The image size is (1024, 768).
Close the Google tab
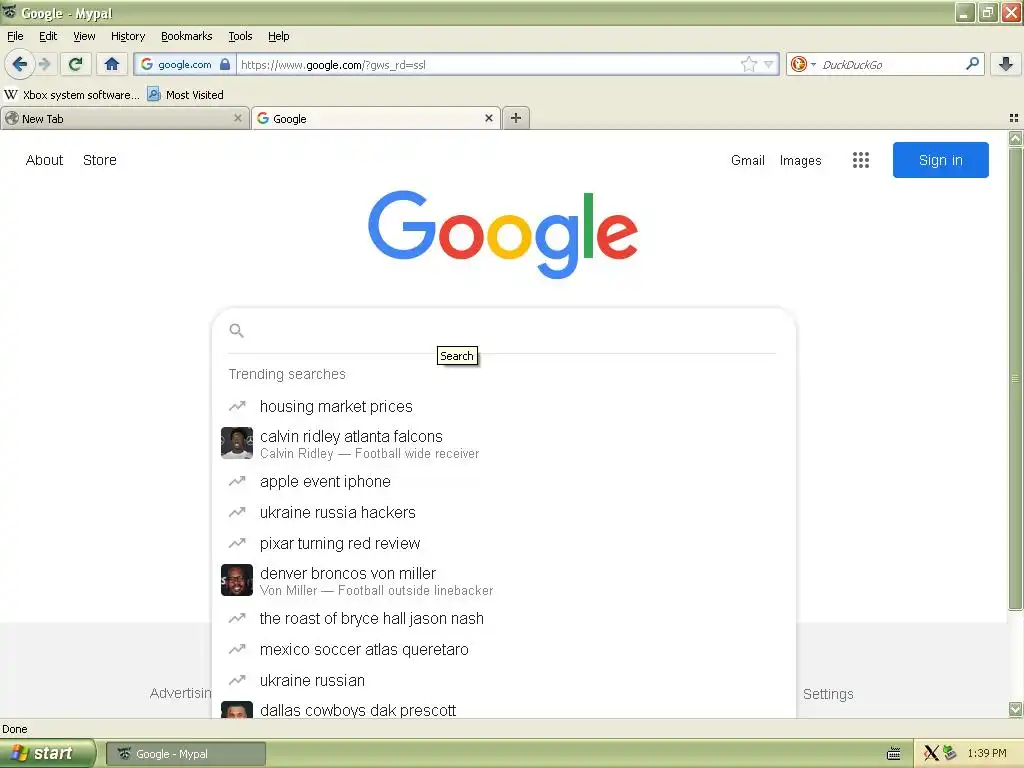(x=488, y=118)
